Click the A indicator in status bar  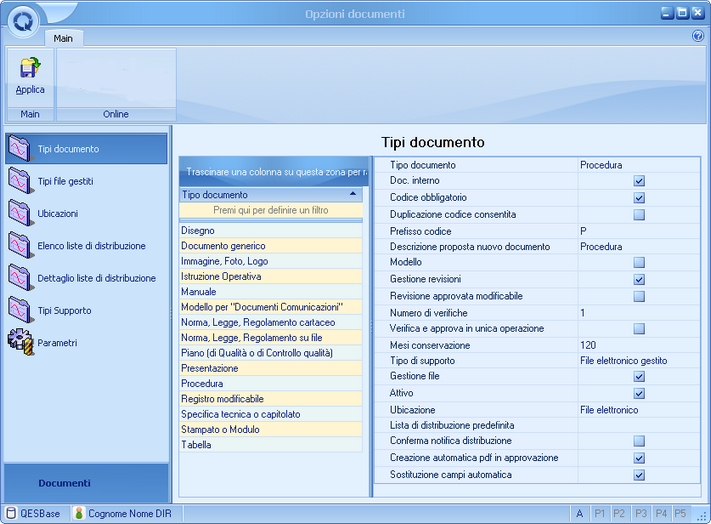(x=580, y=513)
